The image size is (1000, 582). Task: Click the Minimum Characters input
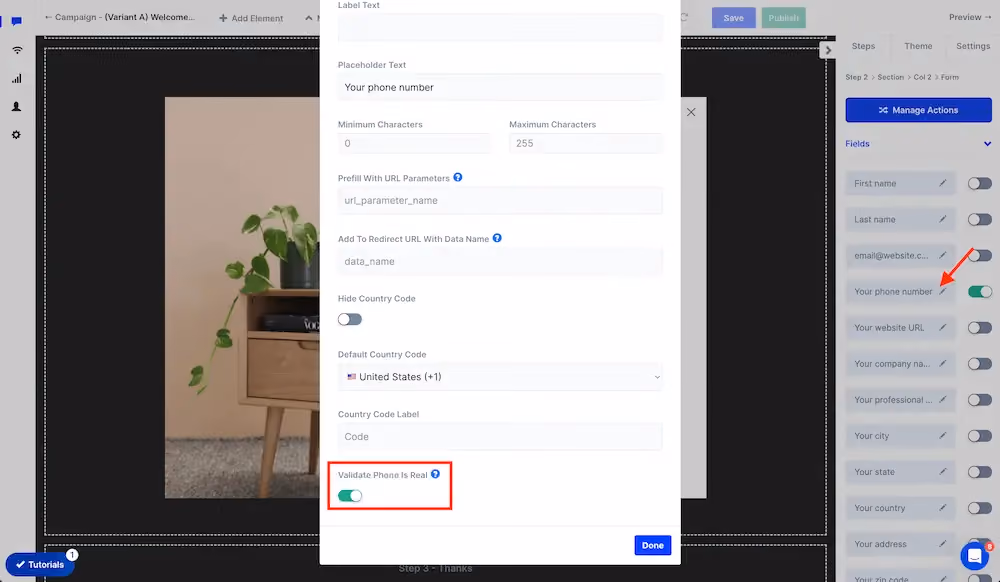(x=414, y=143)
